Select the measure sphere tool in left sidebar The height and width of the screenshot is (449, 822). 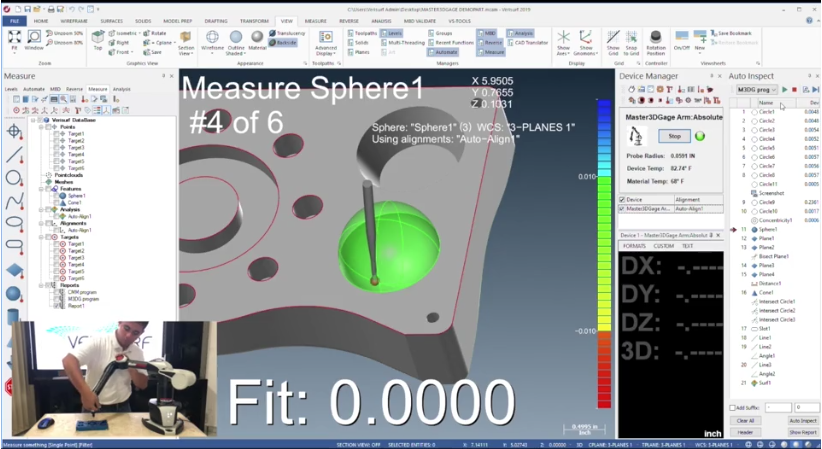point(14,294)
